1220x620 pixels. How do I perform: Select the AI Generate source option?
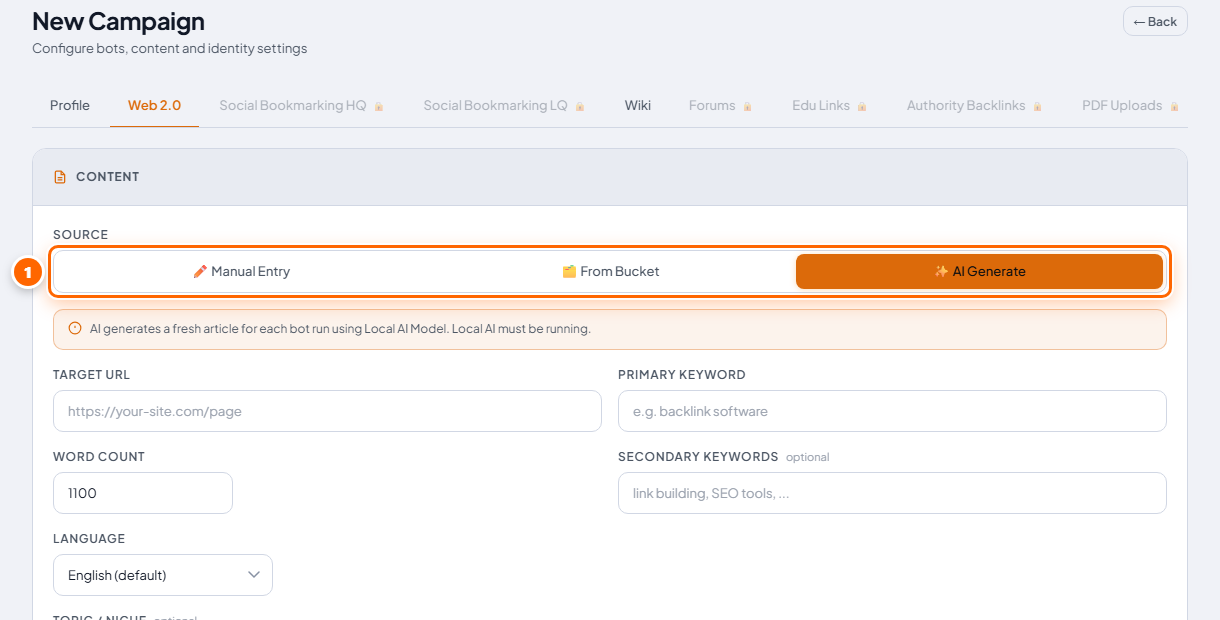[979, 271]
